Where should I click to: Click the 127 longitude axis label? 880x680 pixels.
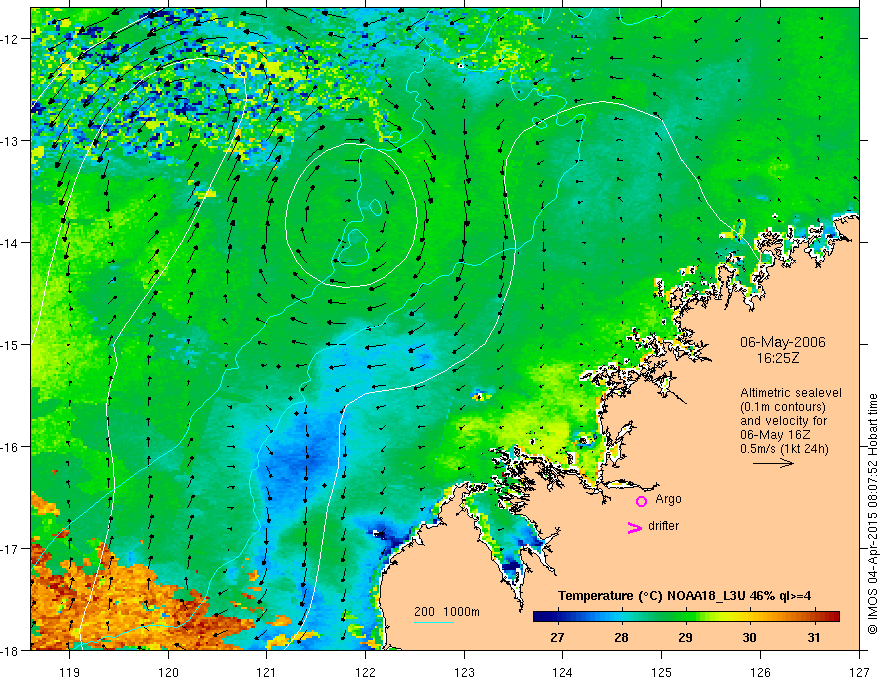click(859, 672)
